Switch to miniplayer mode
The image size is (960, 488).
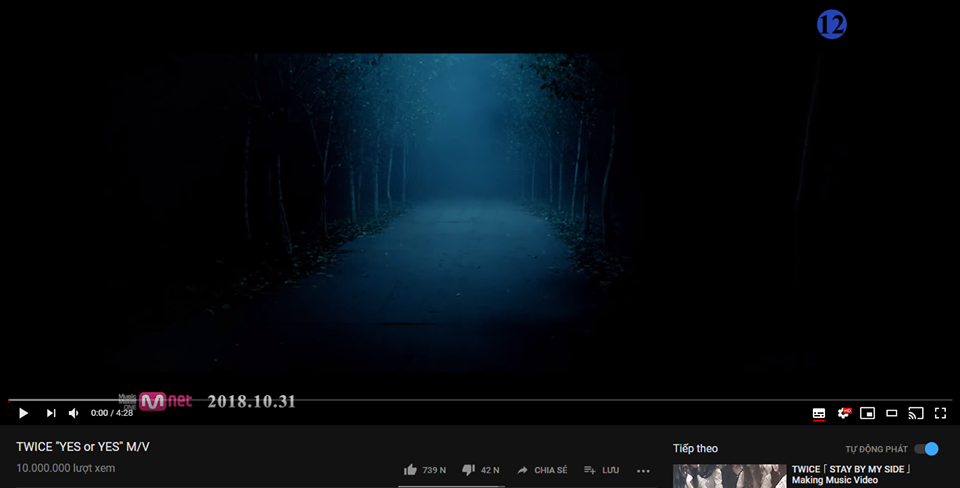click(x=868, y=413)
